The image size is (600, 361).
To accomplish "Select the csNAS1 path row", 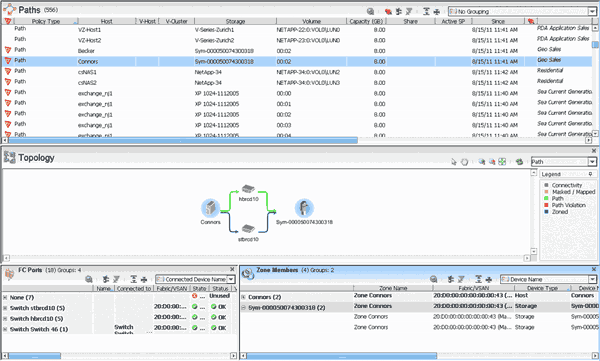I will click(x=297, y=72).
